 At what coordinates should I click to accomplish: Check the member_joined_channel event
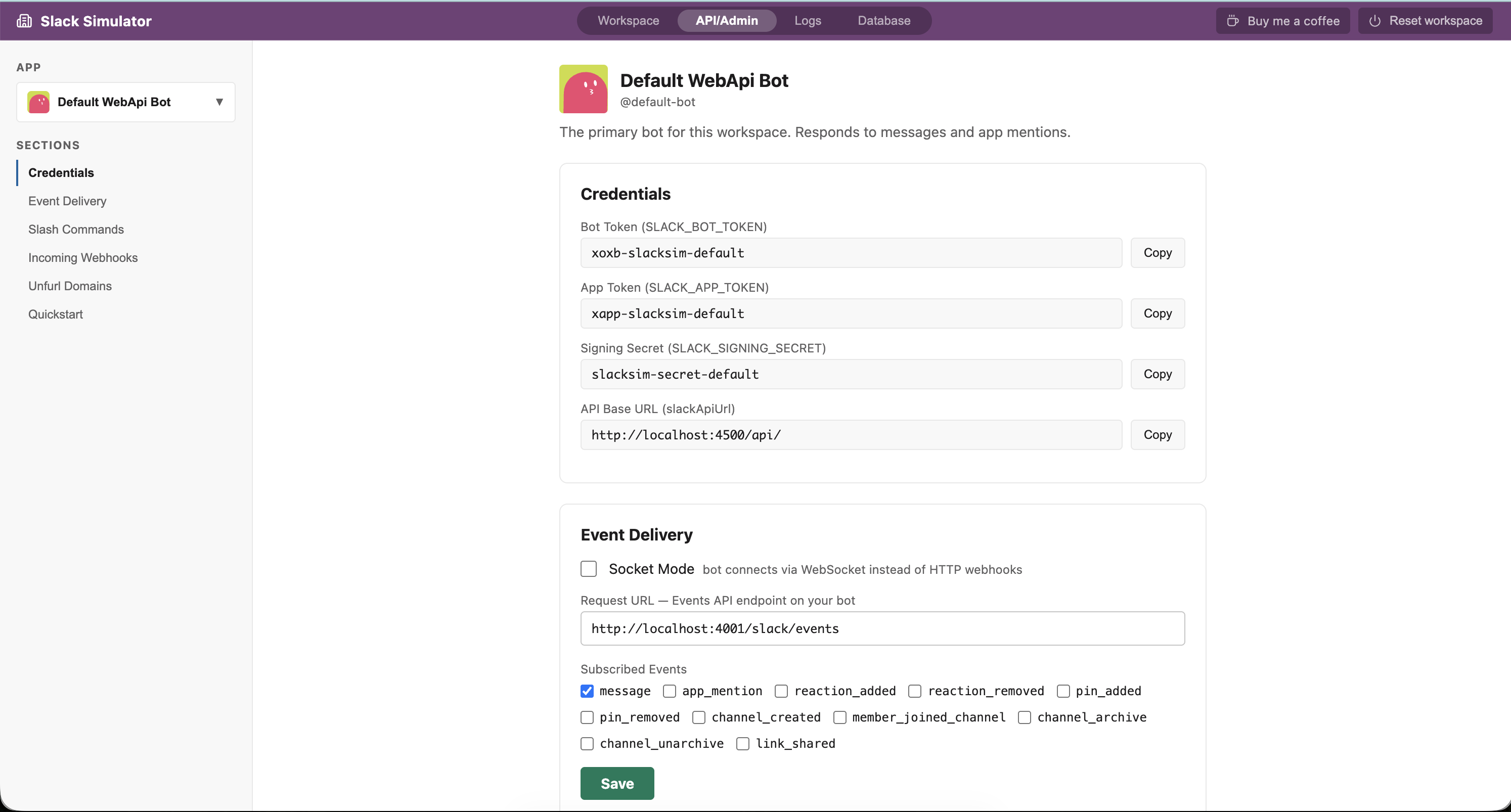[840, 717]
